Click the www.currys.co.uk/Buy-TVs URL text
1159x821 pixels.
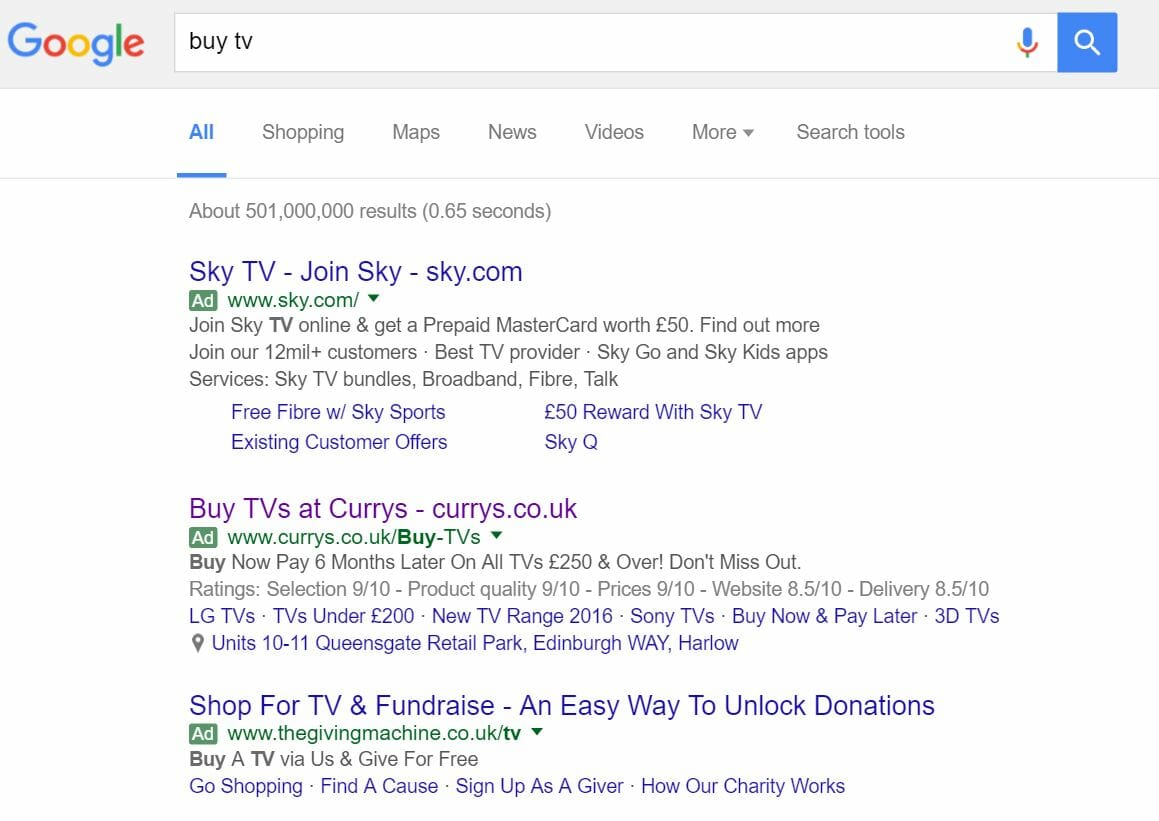(354, 537)
